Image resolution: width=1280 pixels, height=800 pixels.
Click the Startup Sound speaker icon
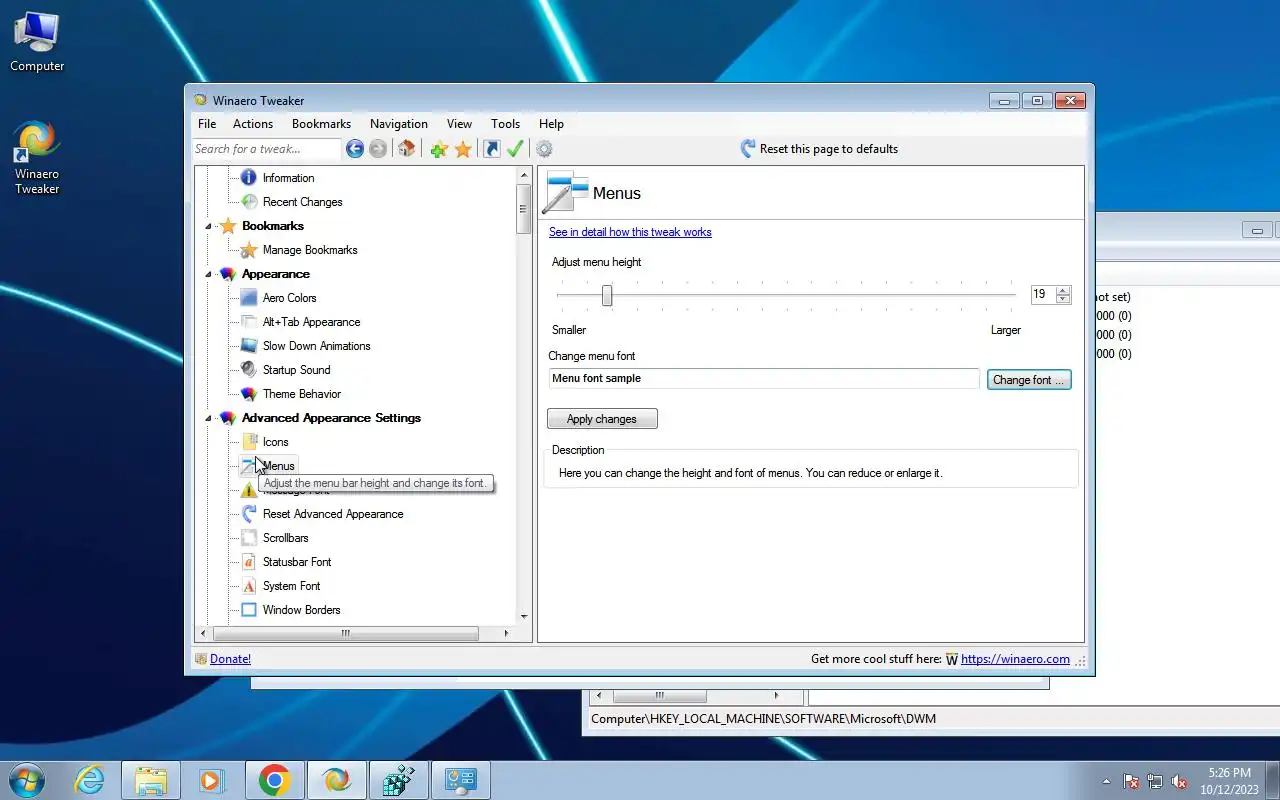249,370
